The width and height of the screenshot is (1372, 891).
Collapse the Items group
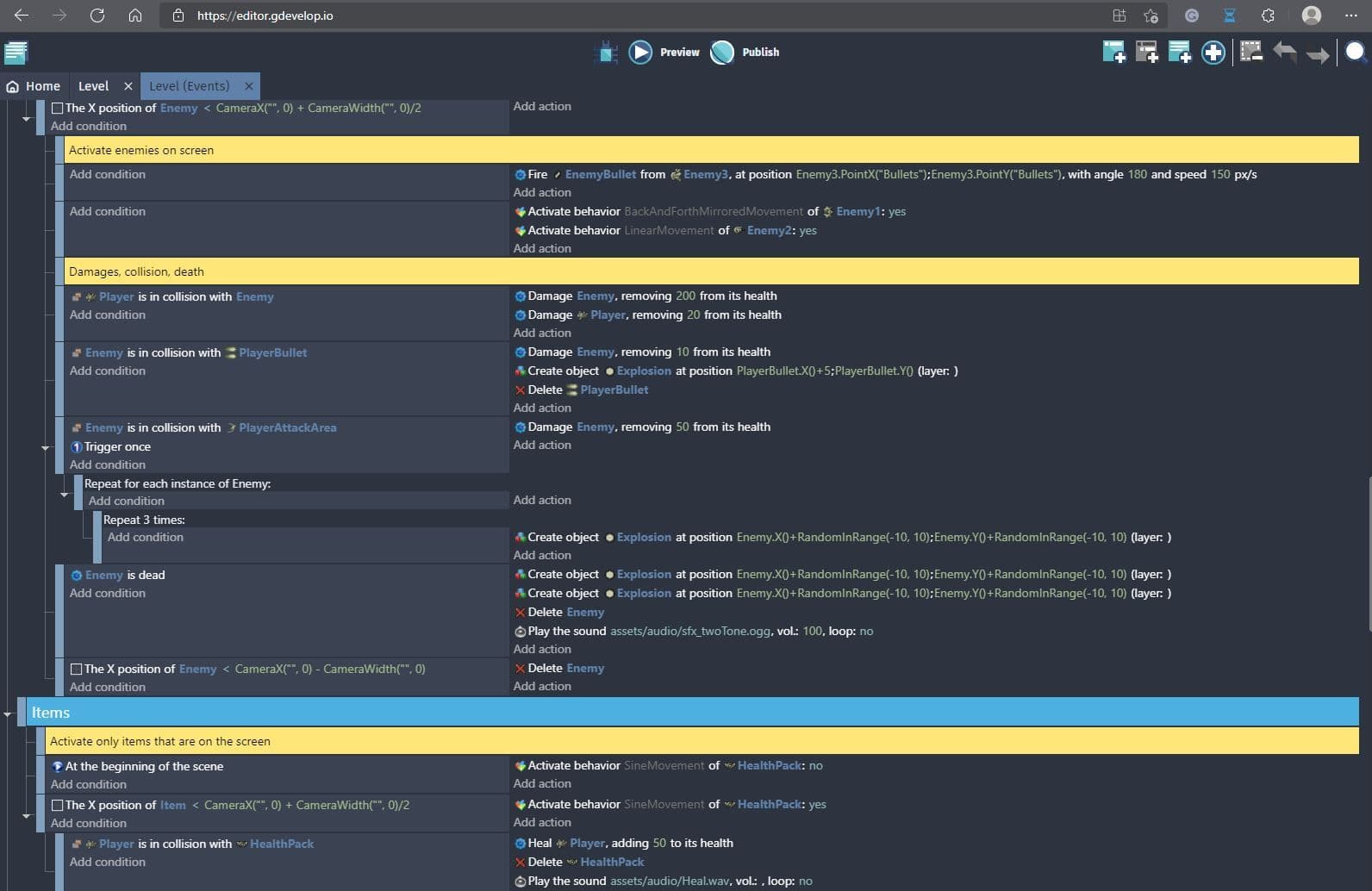[x=8, y=714]
